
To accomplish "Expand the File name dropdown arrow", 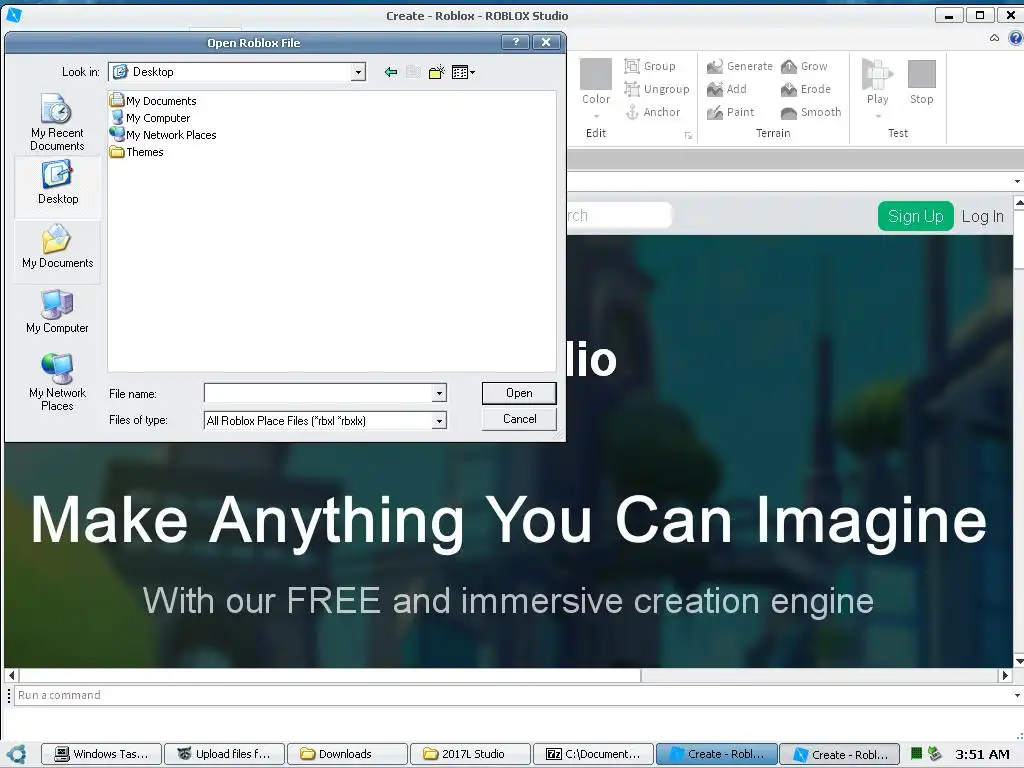I will click(439, 393).
